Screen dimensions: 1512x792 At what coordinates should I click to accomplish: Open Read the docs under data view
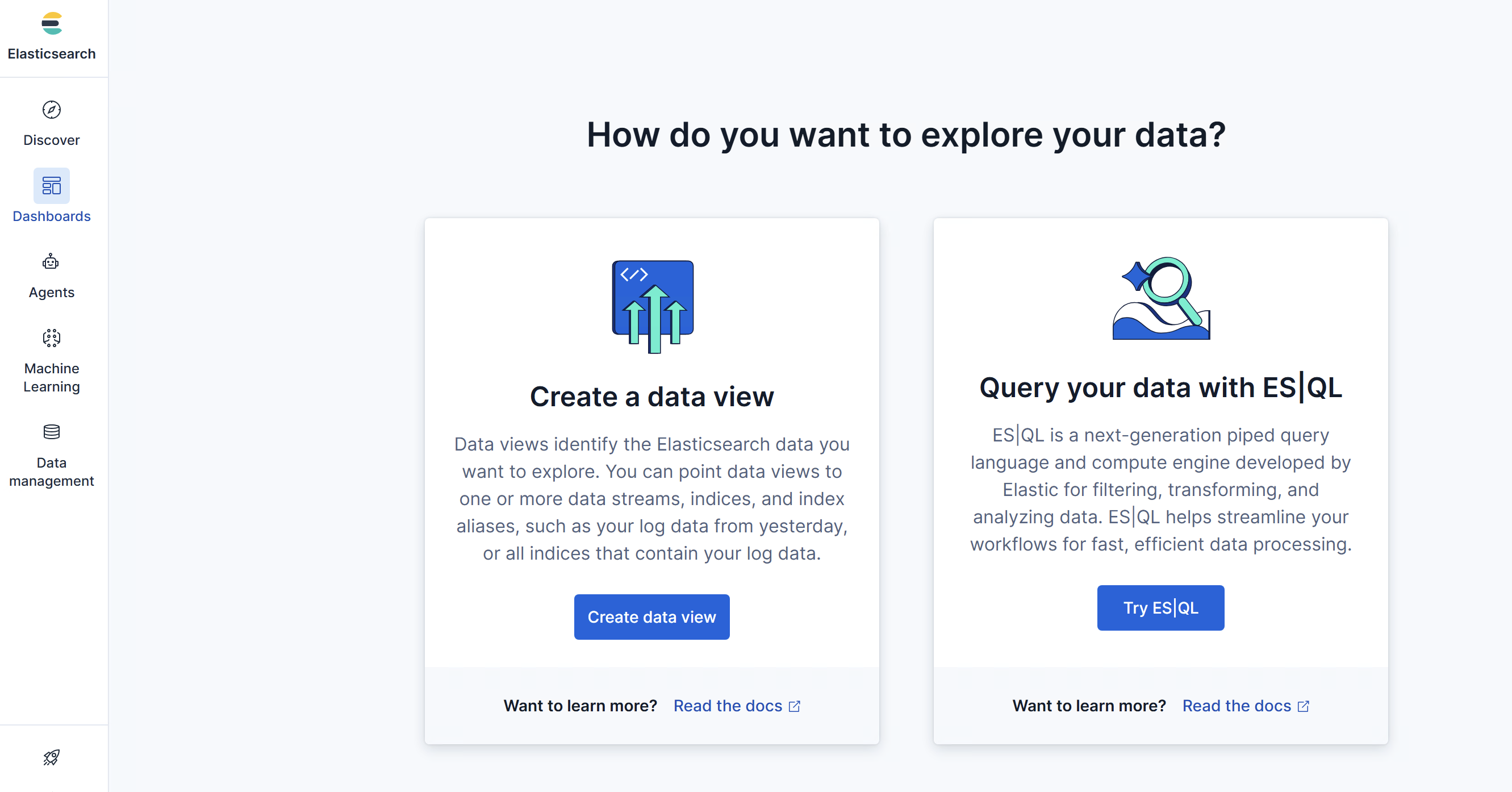coord(727,706)
